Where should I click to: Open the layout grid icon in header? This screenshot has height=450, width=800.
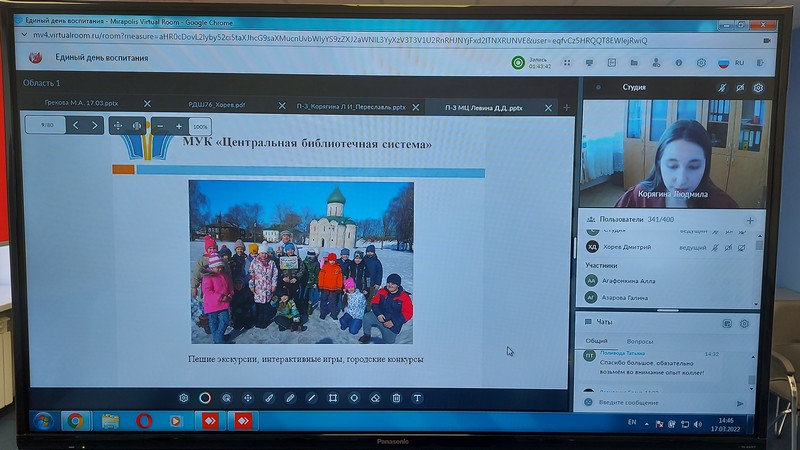[567, 63]
